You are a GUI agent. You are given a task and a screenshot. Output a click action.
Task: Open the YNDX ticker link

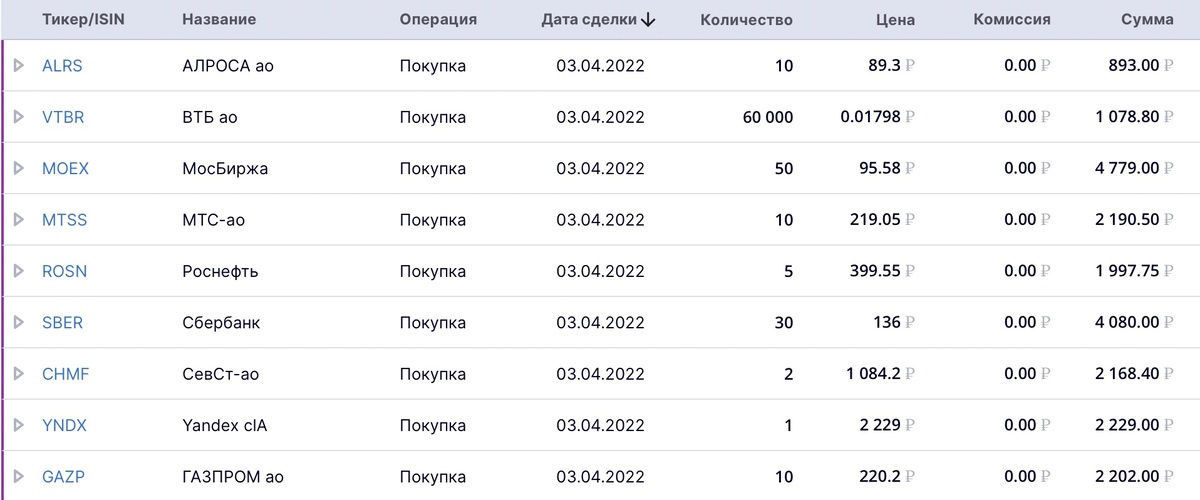pos(64,425)
